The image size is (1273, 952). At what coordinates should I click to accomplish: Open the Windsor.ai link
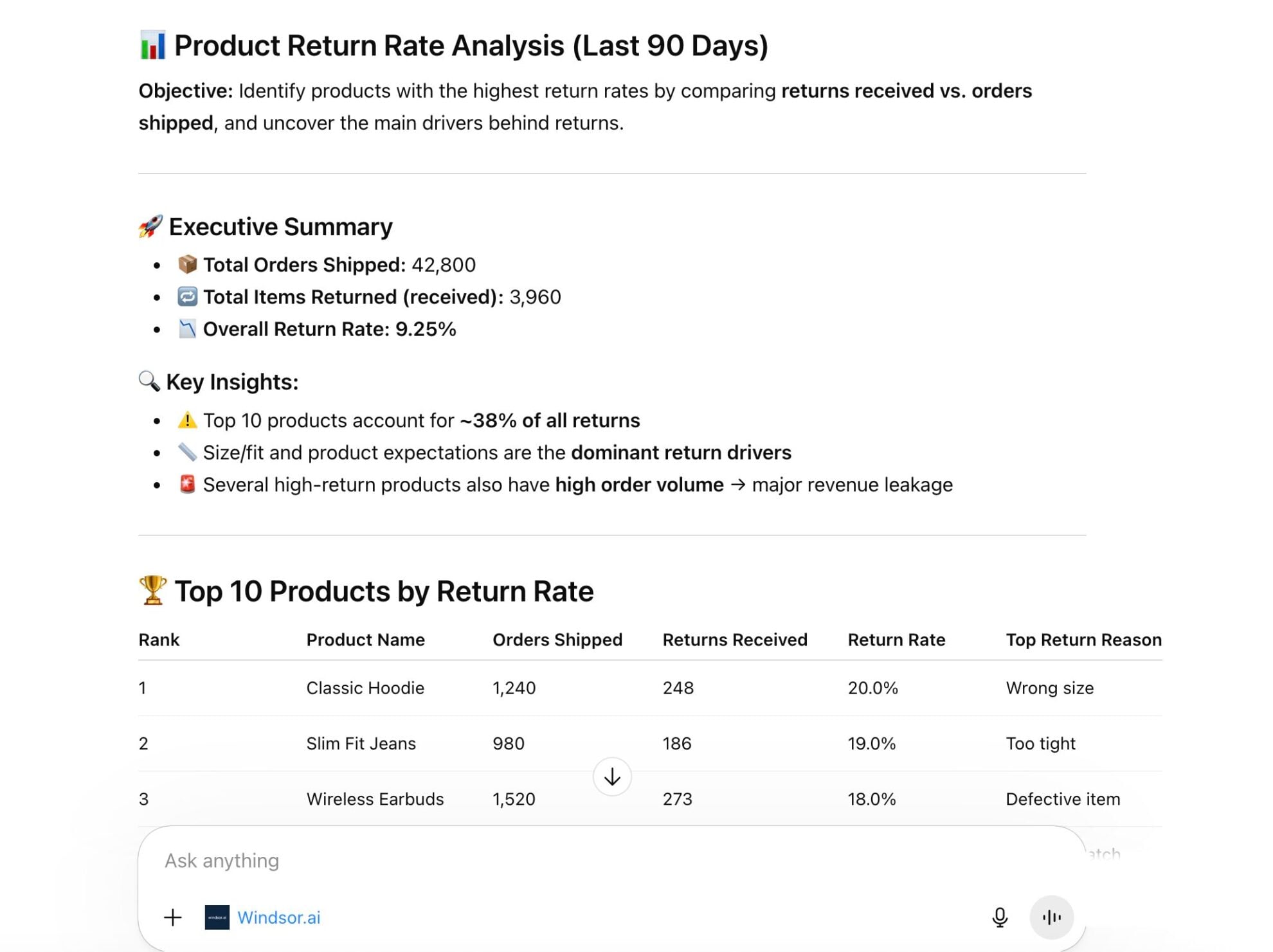[280, 917]
